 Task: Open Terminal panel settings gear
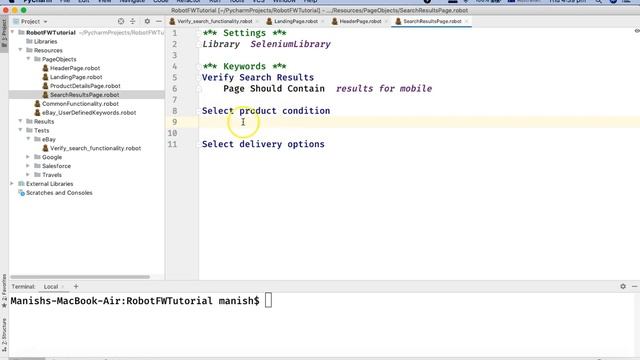point(623,287)
